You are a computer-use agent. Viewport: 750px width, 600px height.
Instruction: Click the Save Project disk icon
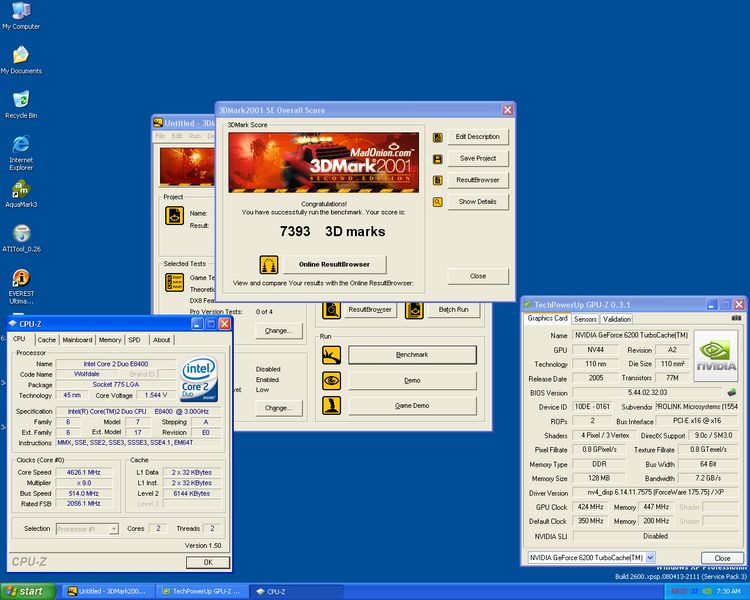click(438, 159)
